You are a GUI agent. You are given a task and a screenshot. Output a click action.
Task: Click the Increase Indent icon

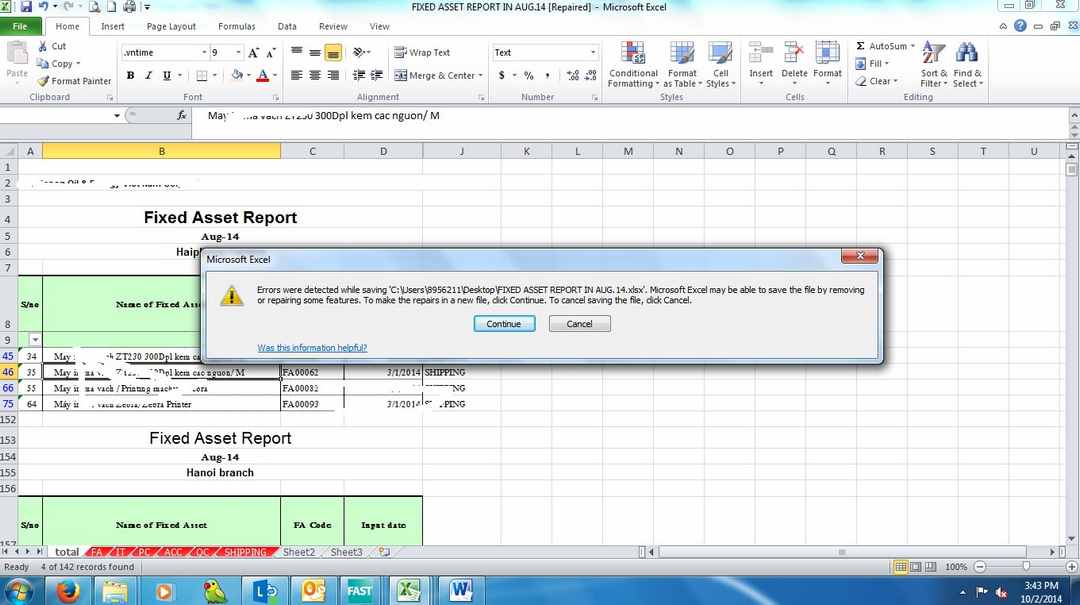(x=377, y=75)
